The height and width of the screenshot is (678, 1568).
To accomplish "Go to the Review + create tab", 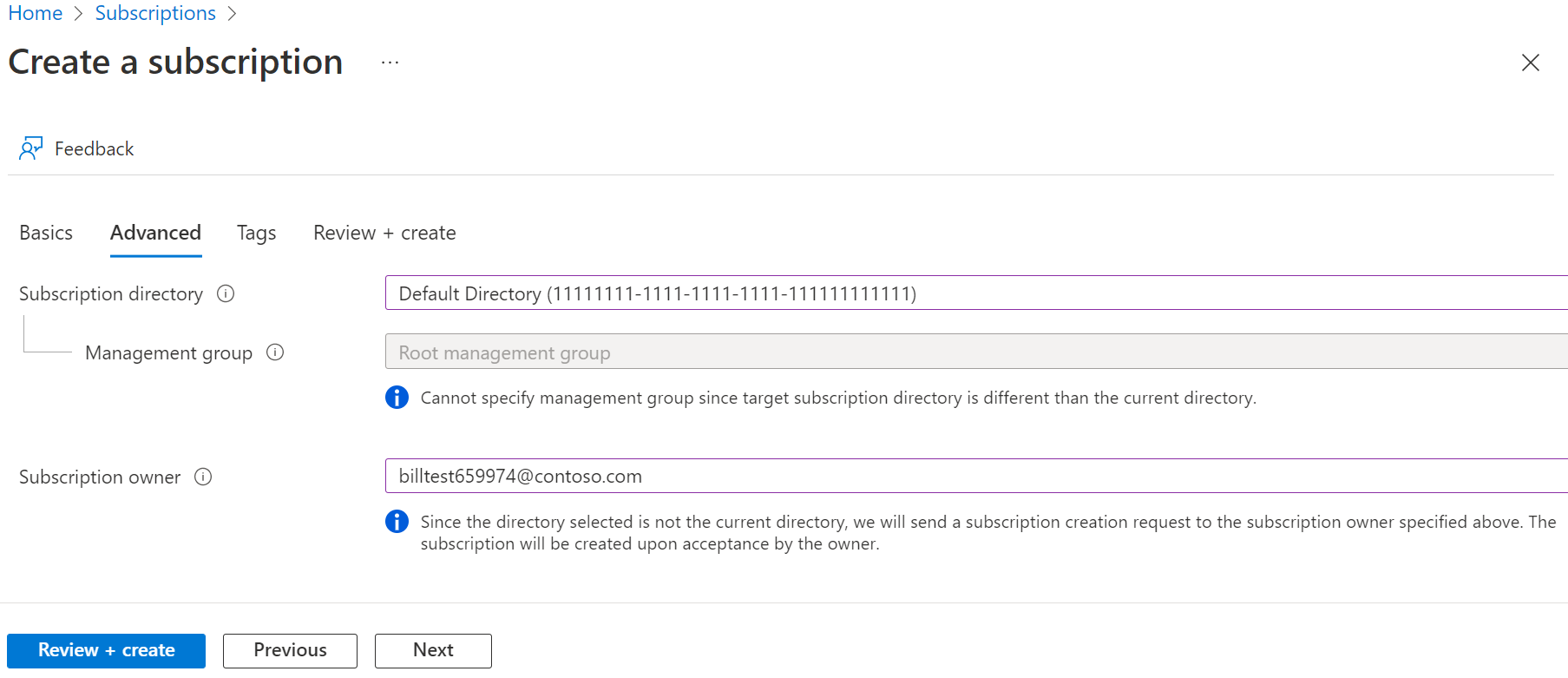I will pos(384,233).
